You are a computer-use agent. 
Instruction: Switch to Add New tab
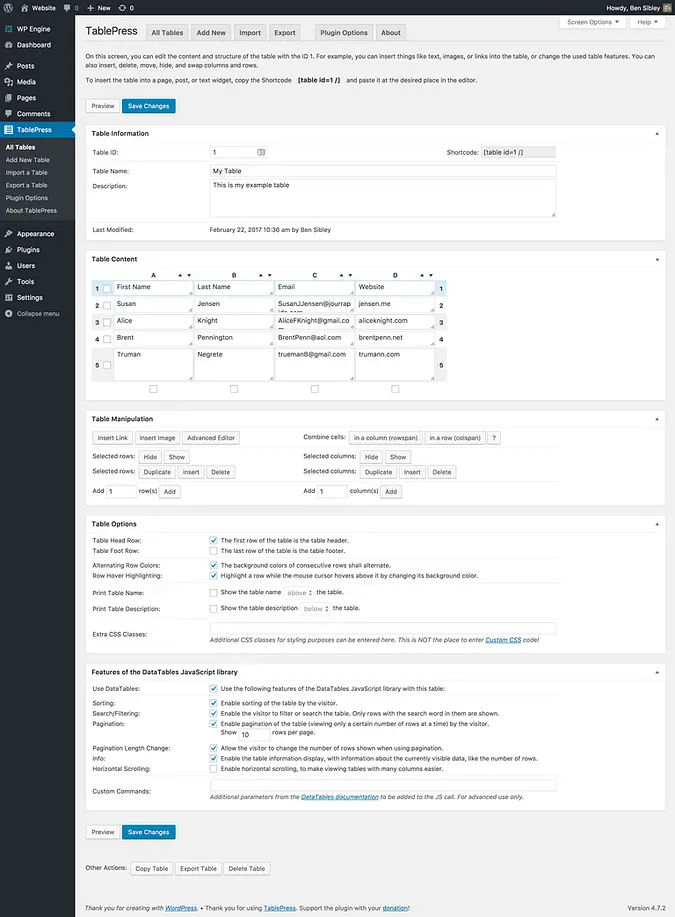tap(211, 33)
